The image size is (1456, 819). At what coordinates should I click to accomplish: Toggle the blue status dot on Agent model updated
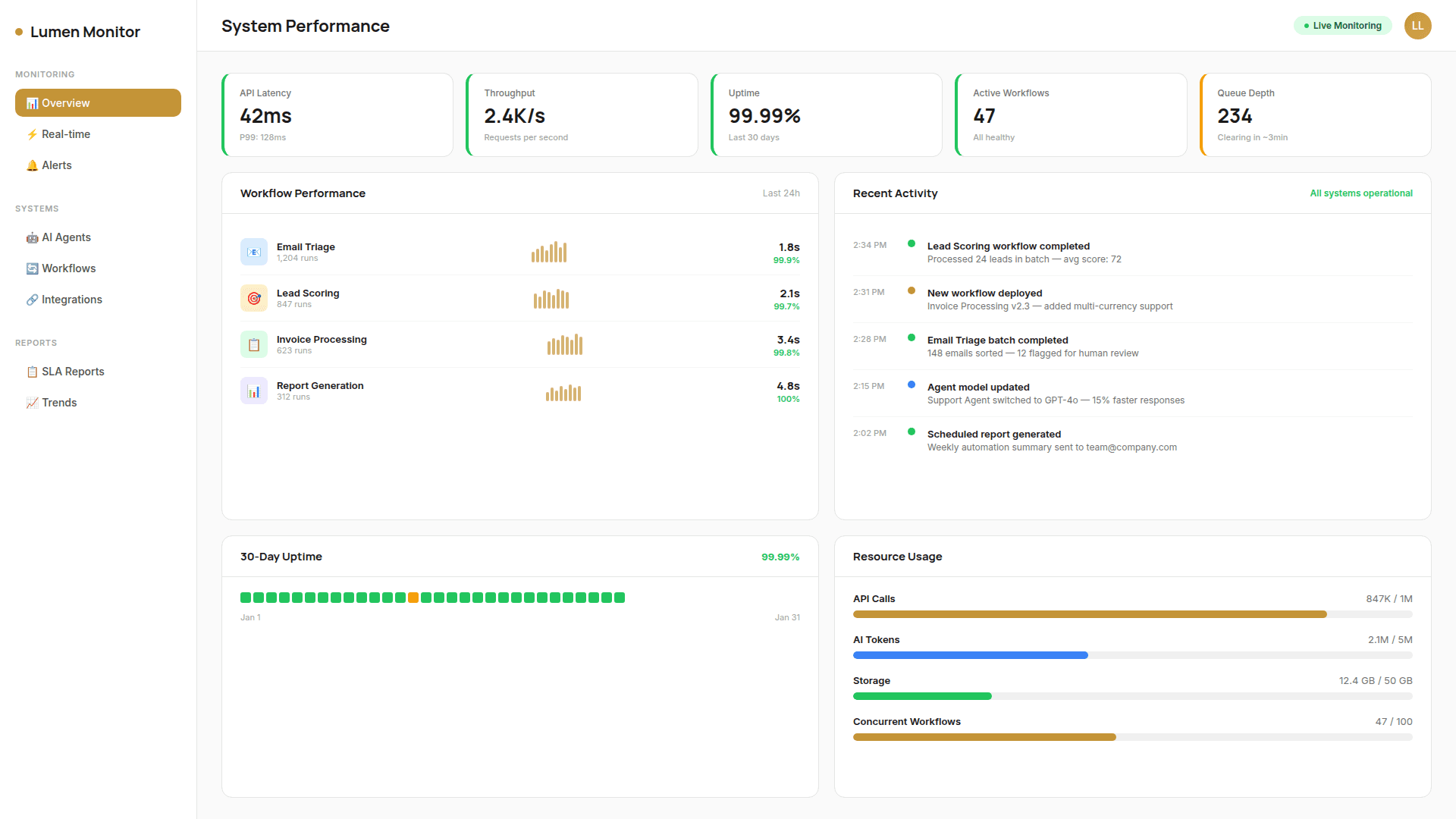[911, 384]
